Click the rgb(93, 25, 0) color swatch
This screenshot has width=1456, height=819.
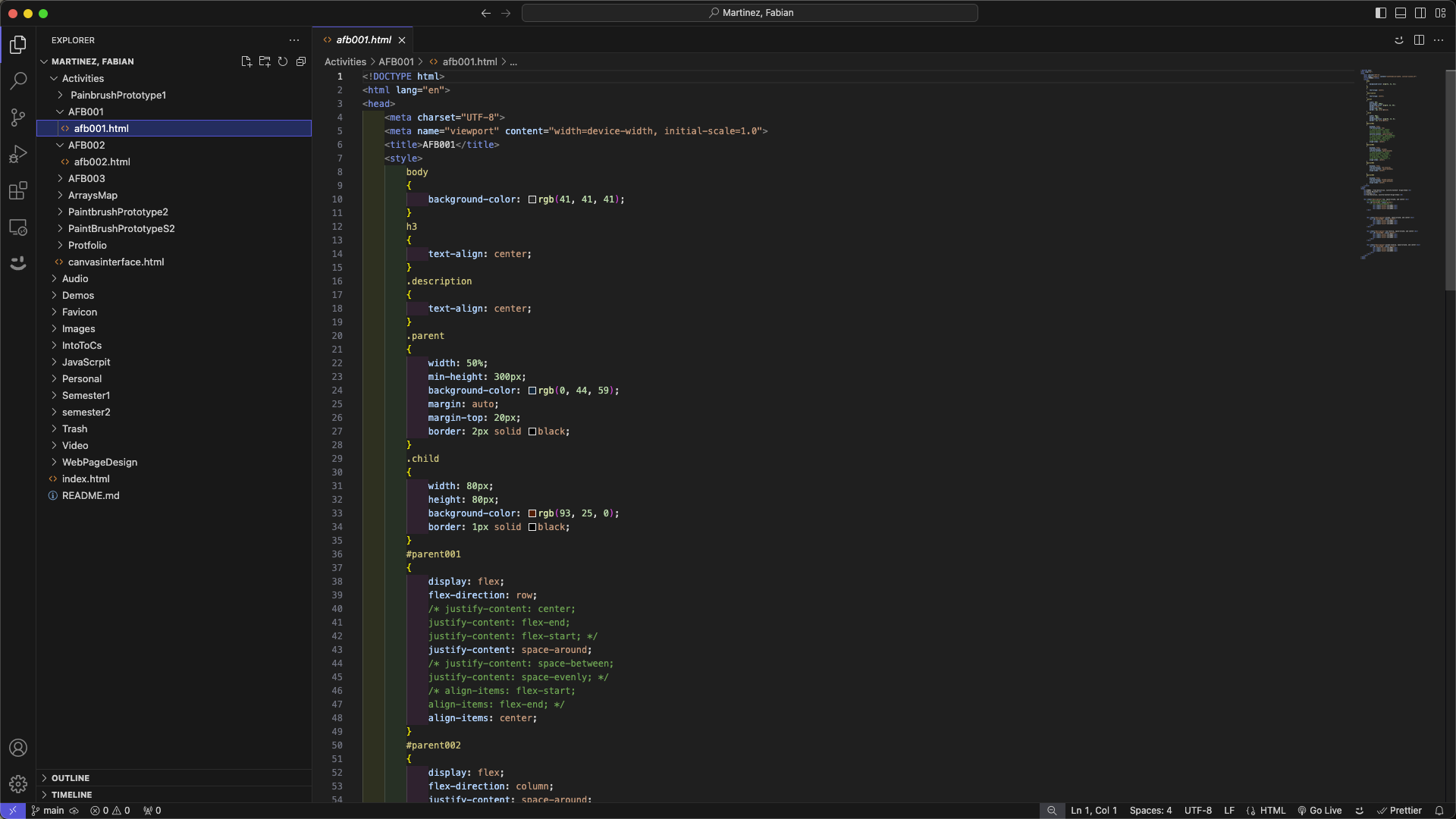tap(532, 513)
